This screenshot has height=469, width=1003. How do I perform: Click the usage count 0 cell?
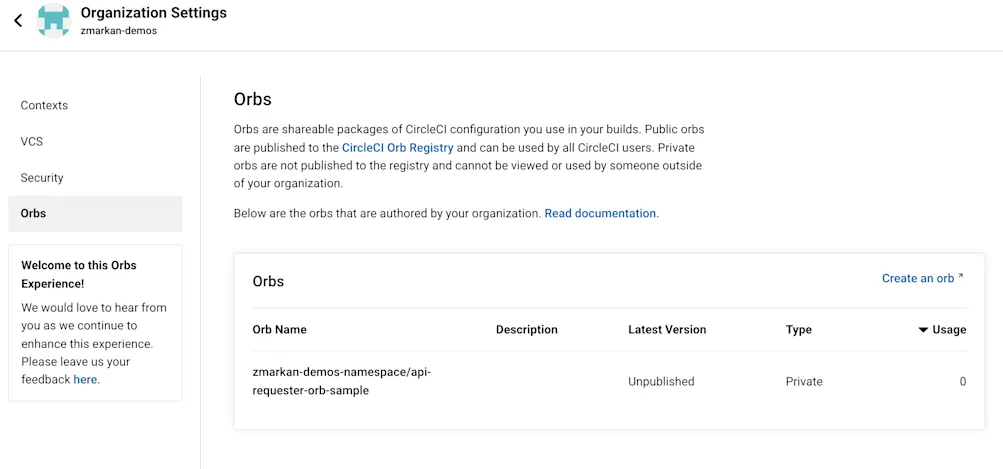963,382
